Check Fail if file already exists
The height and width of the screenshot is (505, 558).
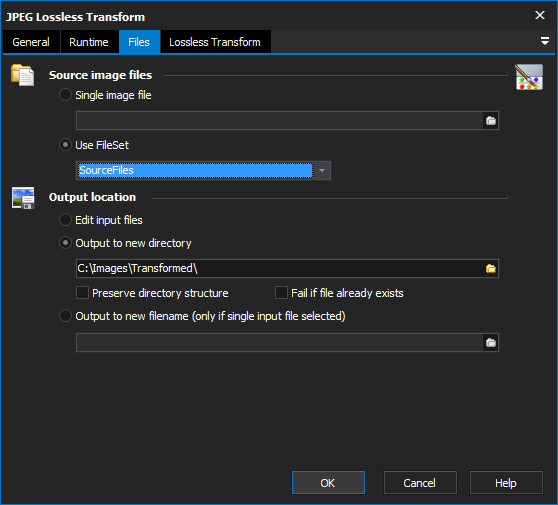(x=339, y=293)
